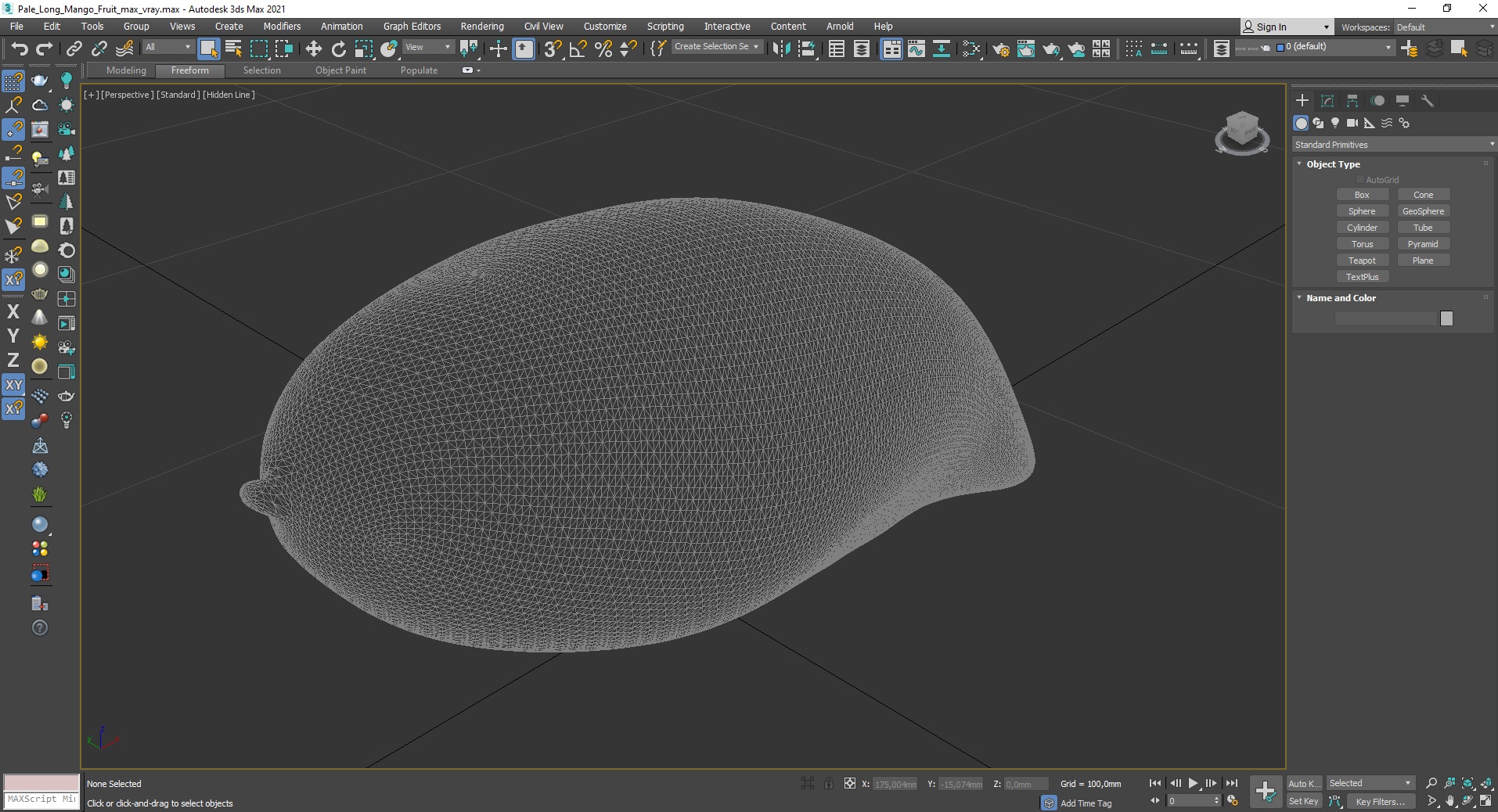Open the Rendering menu
The width and height of the screenshot is (1498, 812).
482,27
